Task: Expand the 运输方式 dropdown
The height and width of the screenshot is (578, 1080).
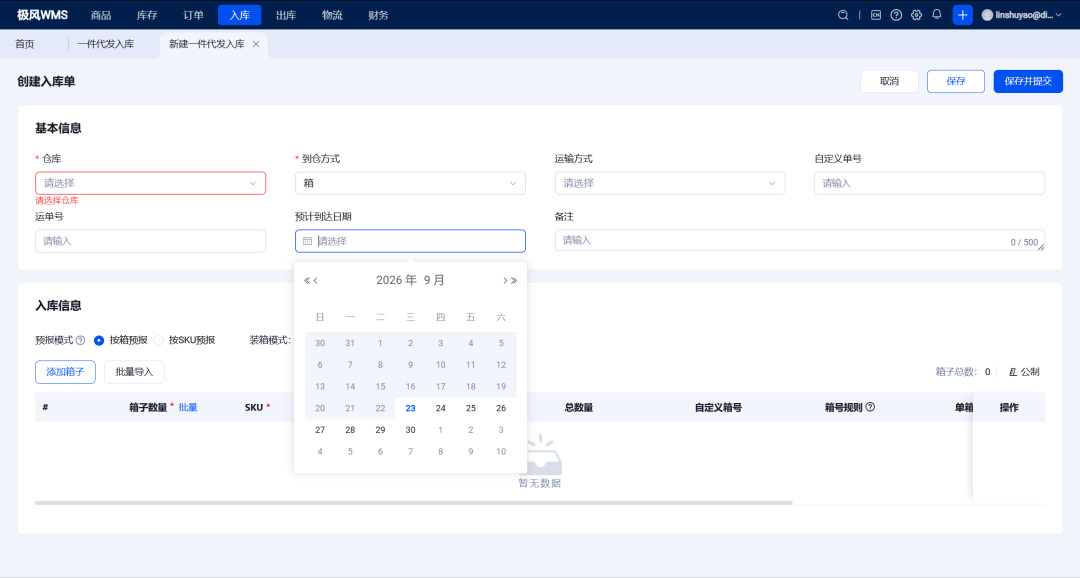Action: pyautogui.click(x=669, y=183)
